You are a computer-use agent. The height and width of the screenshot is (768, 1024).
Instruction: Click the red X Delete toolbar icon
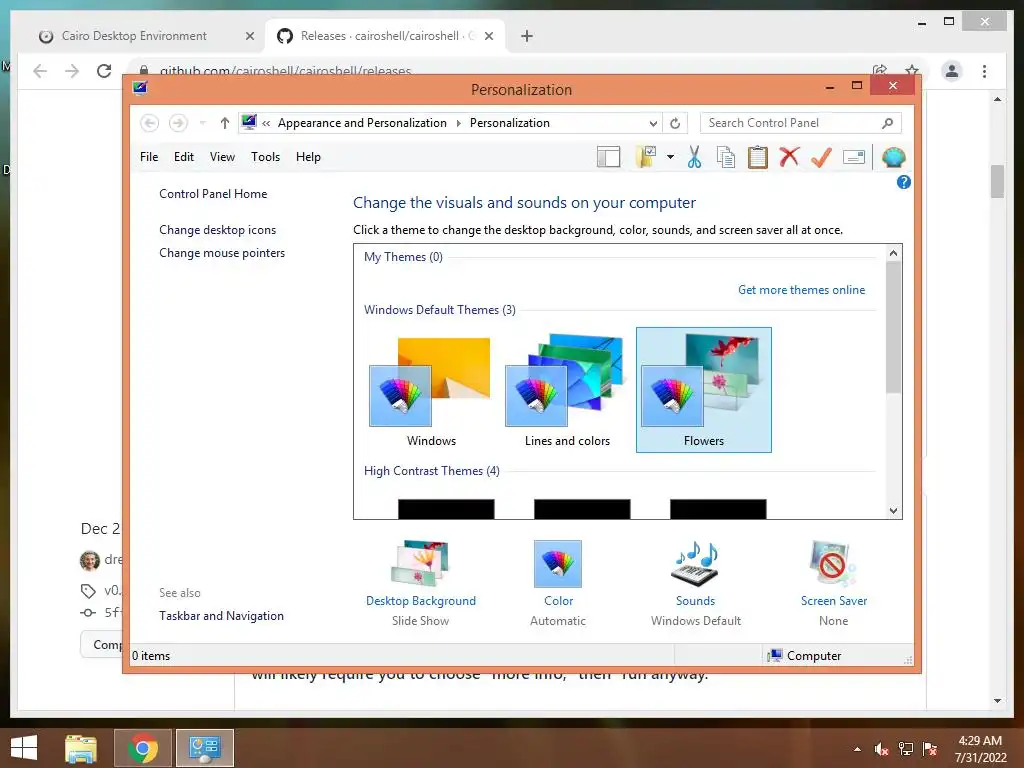tap(790, 157)
